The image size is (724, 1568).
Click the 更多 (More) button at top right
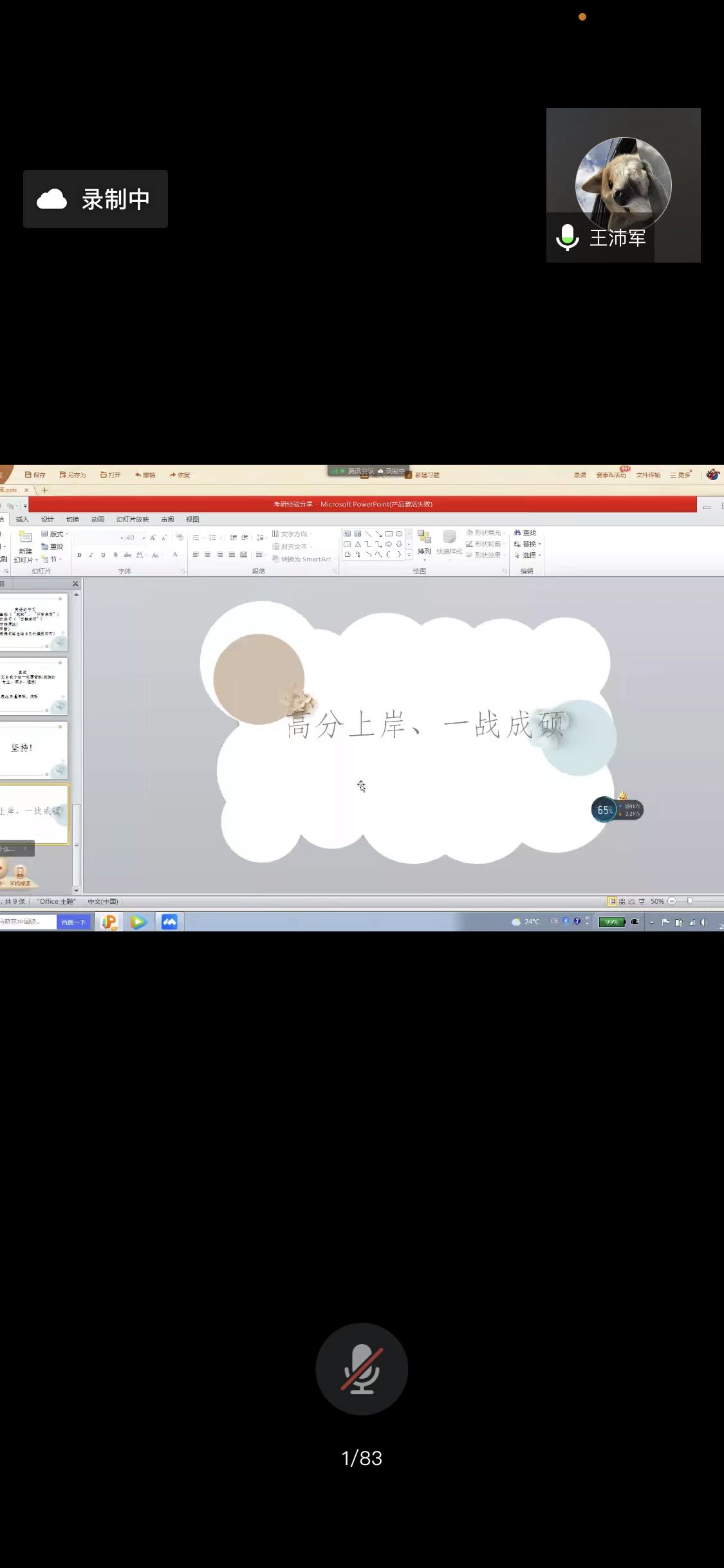click(x=681, y=474)
